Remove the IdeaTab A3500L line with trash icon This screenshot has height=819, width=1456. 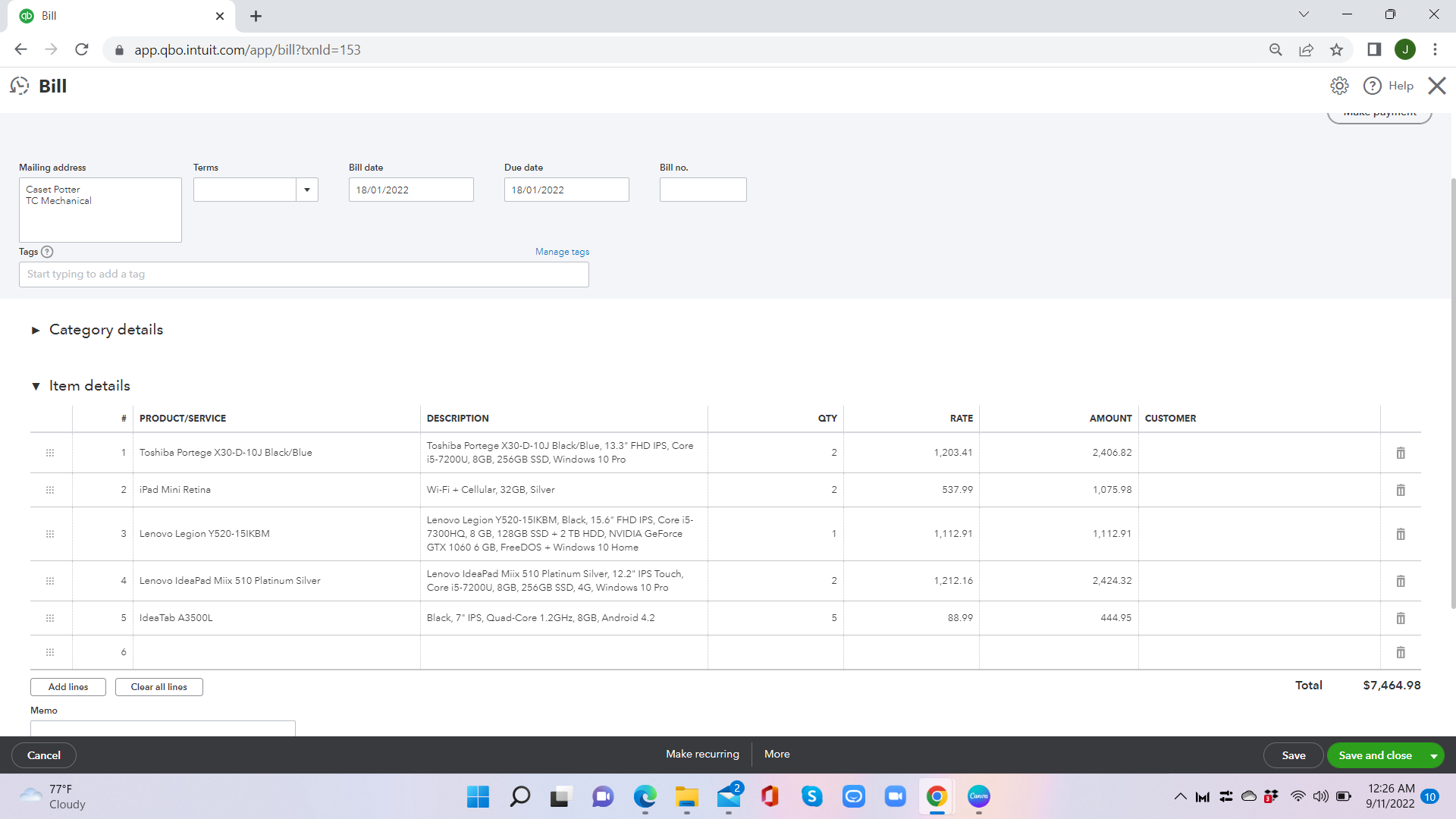(x=1401, y=618)
